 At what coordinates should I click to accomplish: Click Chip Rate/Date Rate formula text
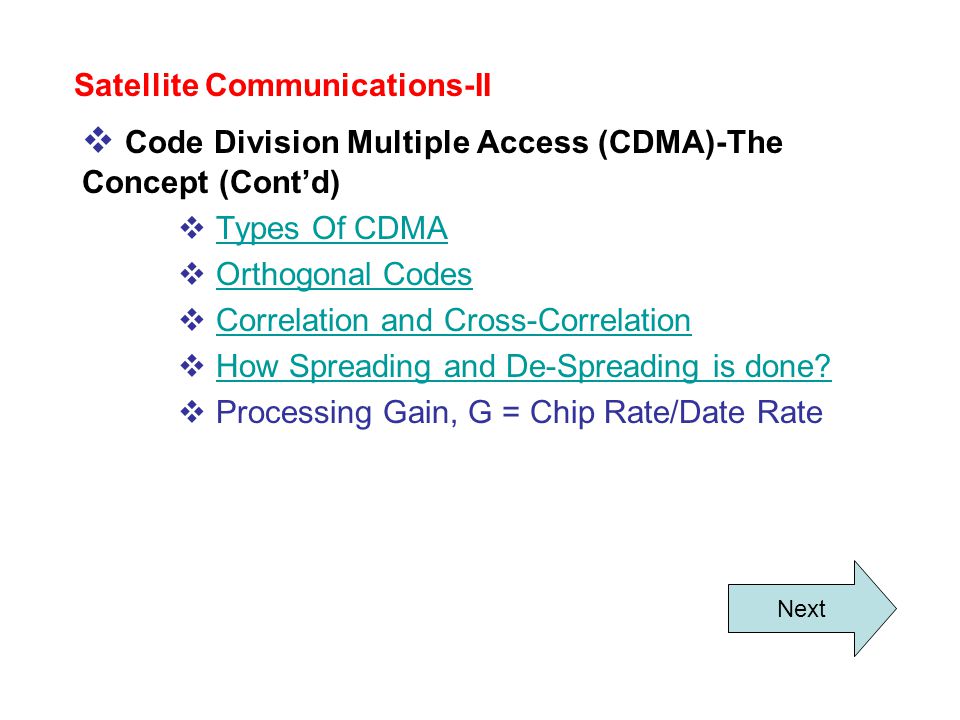click(676, 412)
